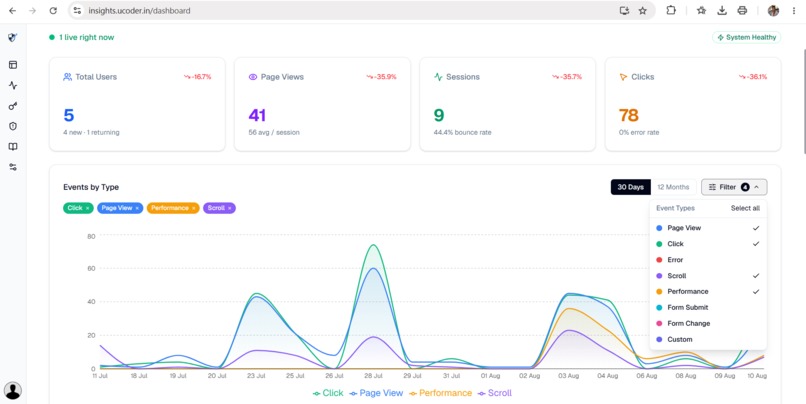The width and height of the screenshot is (806, 404).
Task: Toggle Scroll series in chart legend
Action: 495,393
